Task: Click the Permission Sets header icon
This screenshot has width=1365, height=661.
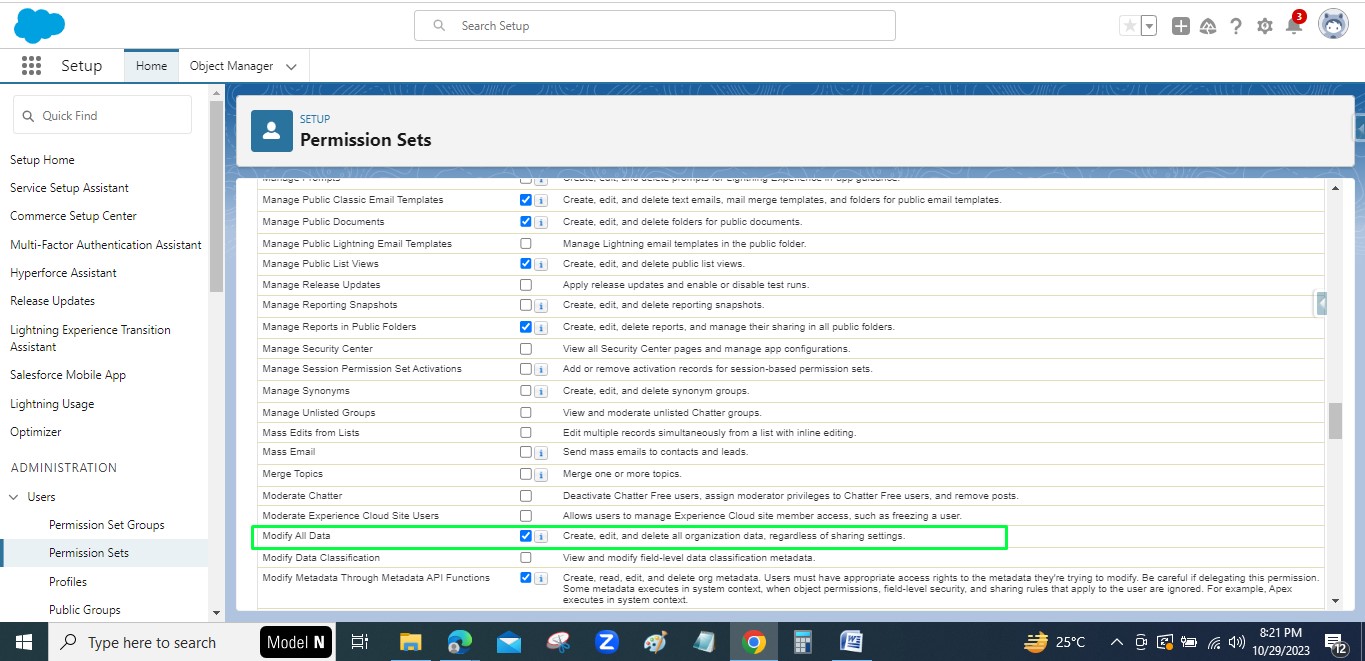Action: point(271,131)
